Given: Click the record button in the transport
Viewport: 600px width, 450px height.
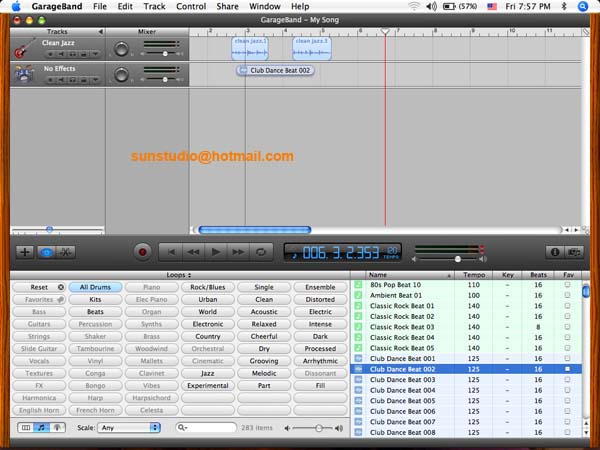Looking at the screenshot, I should (x=142, y=252).
